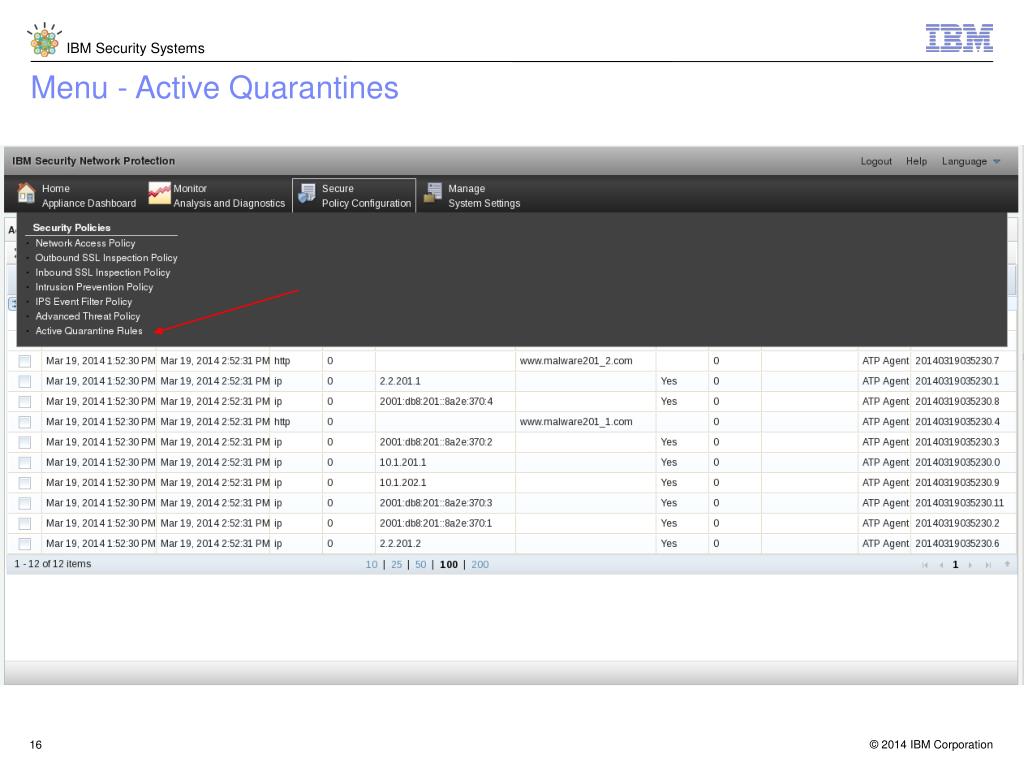
Task: Open Monitor Analysis and Diagnostics menu
Action: (217, 195)
